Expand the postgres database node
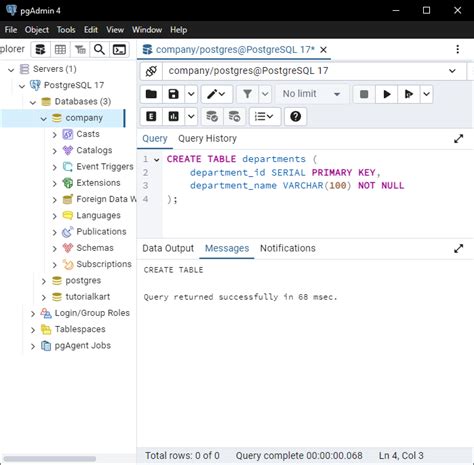The height and width of the screenshot is (465, 474). click(43, 281)
